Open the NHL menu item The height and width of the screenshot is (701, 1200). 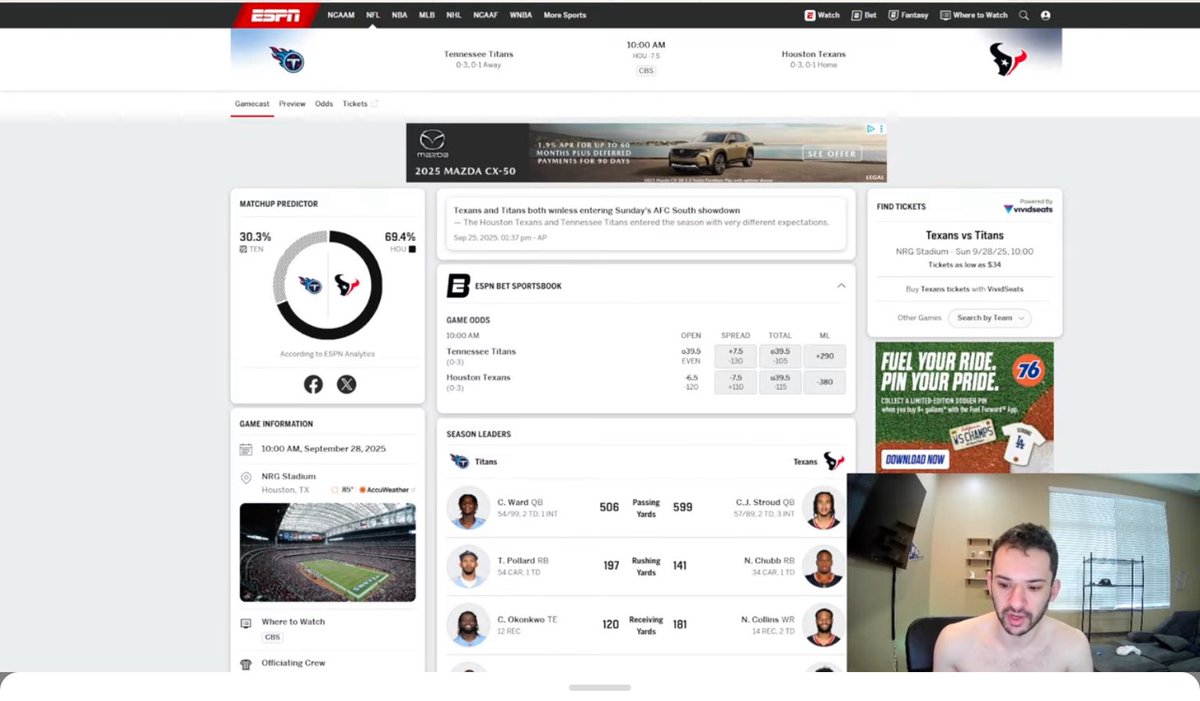click(454, 15)
